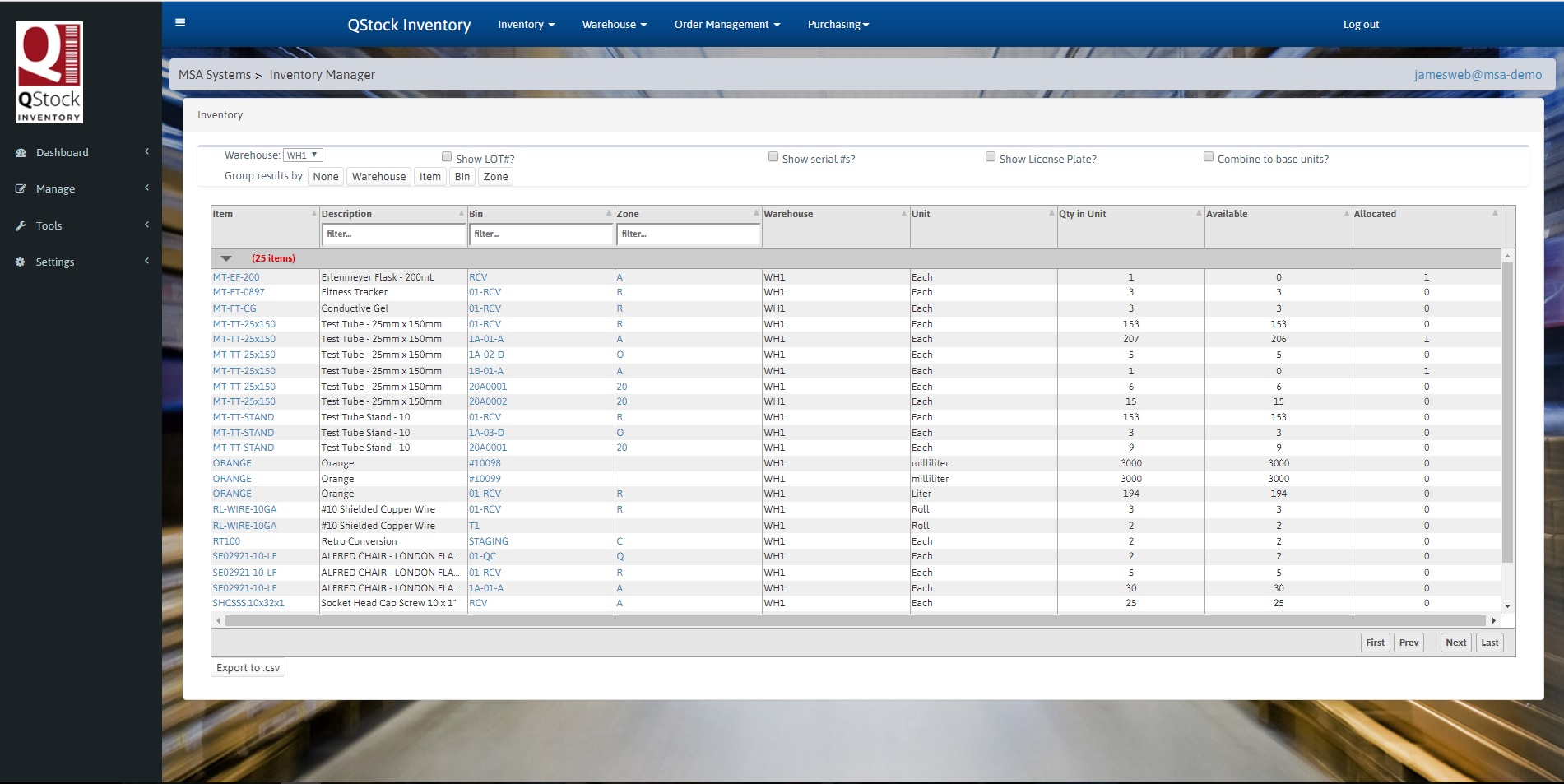Group results by Bin
Image resolution: width=1564 pixels, height=784 pixels.
point(462,177)
